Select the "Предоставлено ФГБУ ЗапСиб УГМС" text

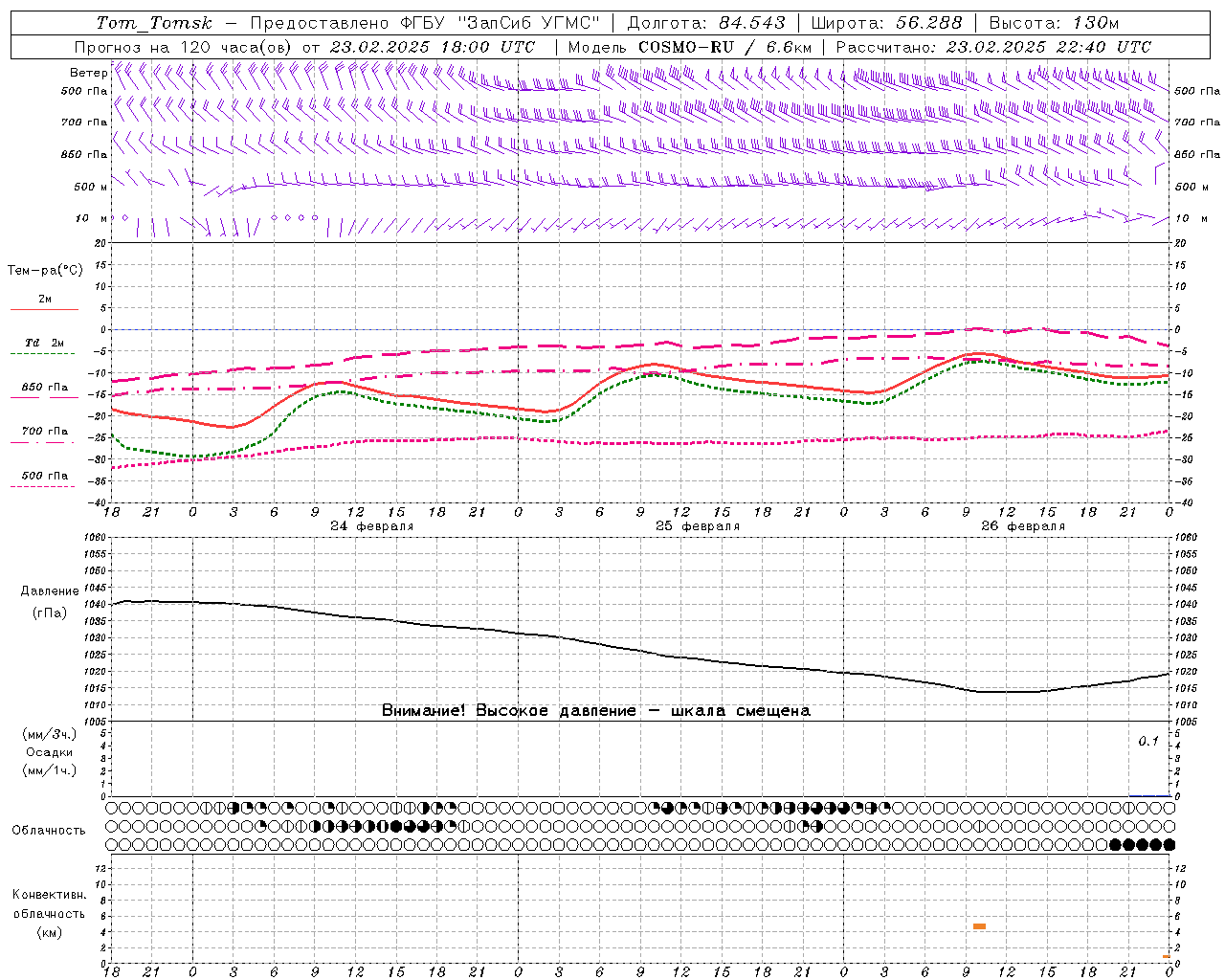pyautogui.click(x=425, y=23)
